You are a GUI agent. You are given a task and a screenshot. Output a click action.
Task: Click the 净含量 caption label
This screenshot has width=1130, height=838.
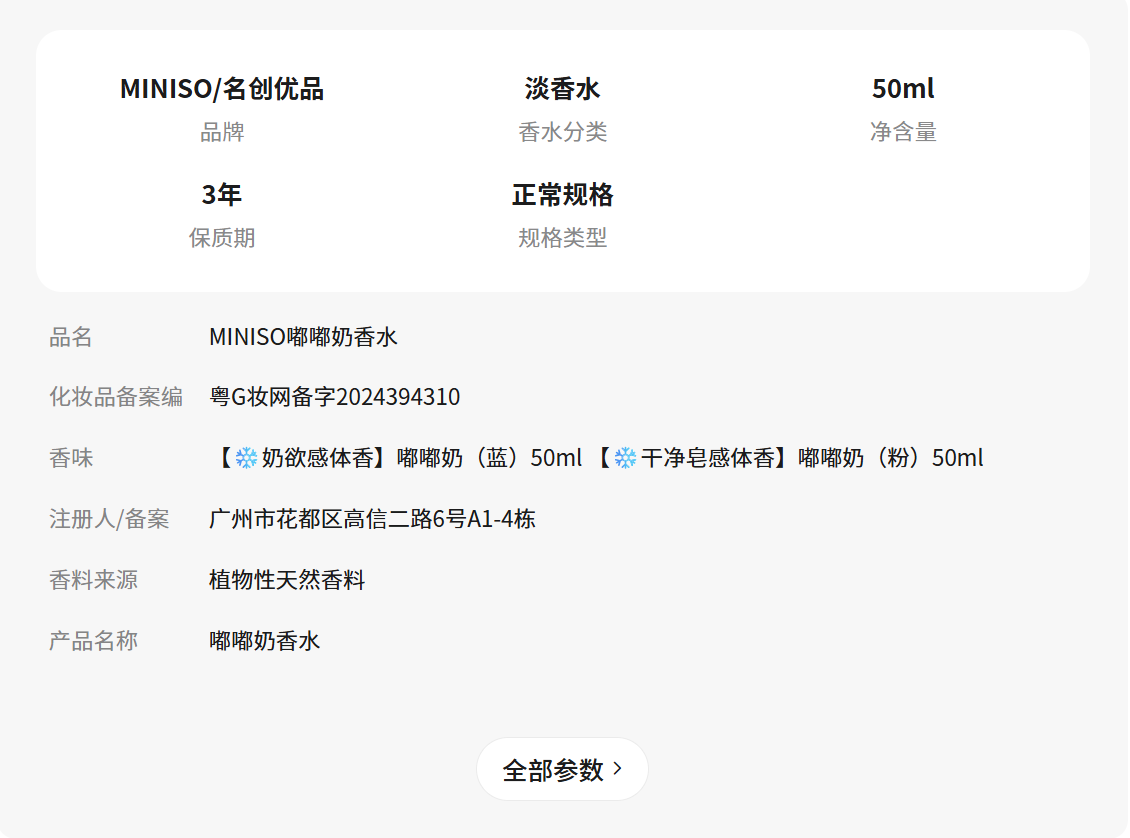pos(903,132)
